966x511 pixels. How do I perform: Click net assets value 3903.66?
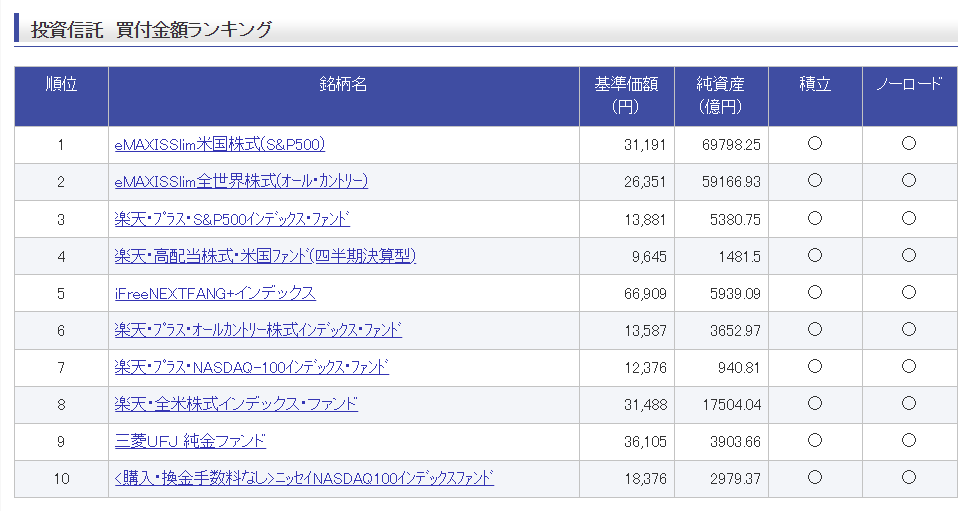[x=735, y=442]
